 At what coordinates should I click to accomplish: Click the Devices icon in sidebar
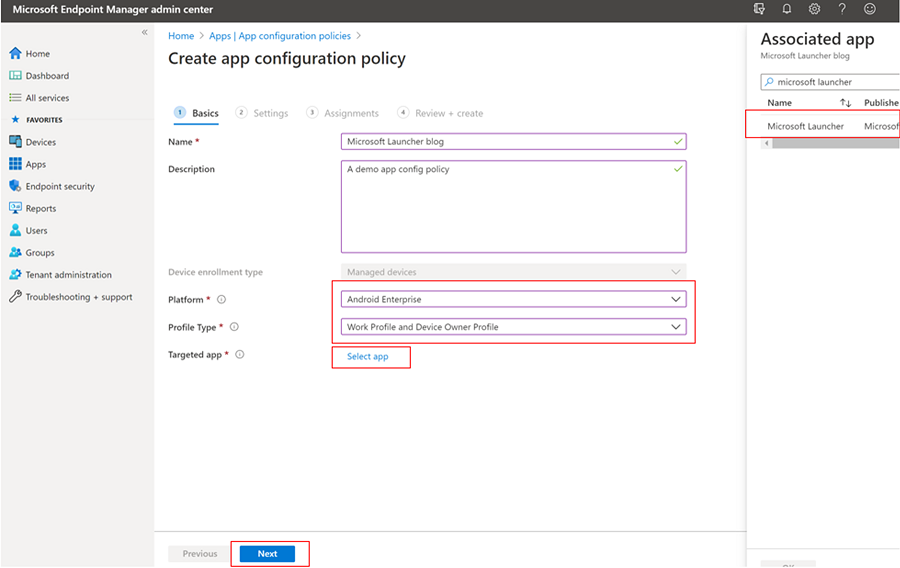click(15, 142)
